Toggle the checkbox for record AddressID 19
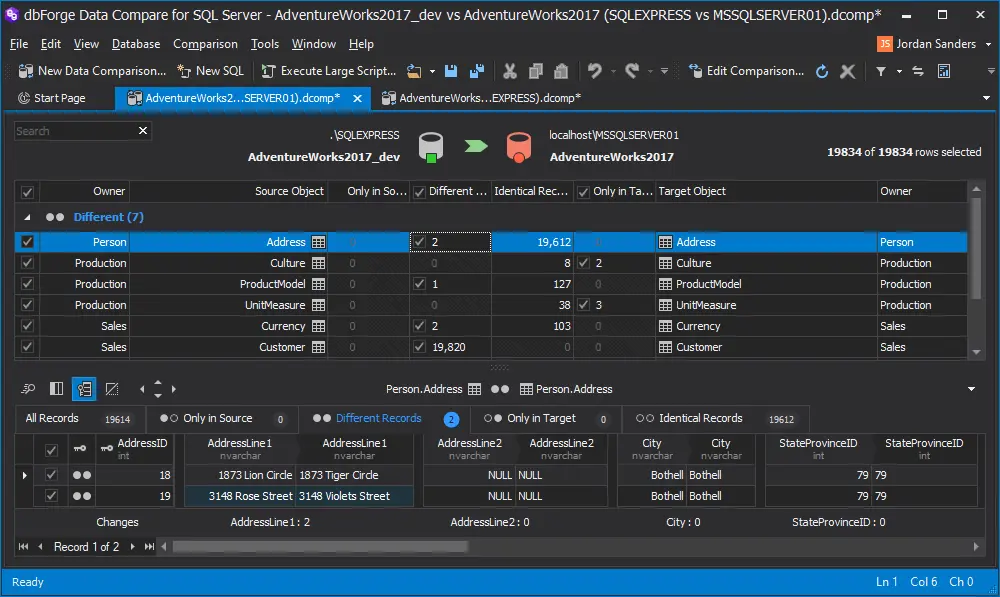 click(52, 496)
